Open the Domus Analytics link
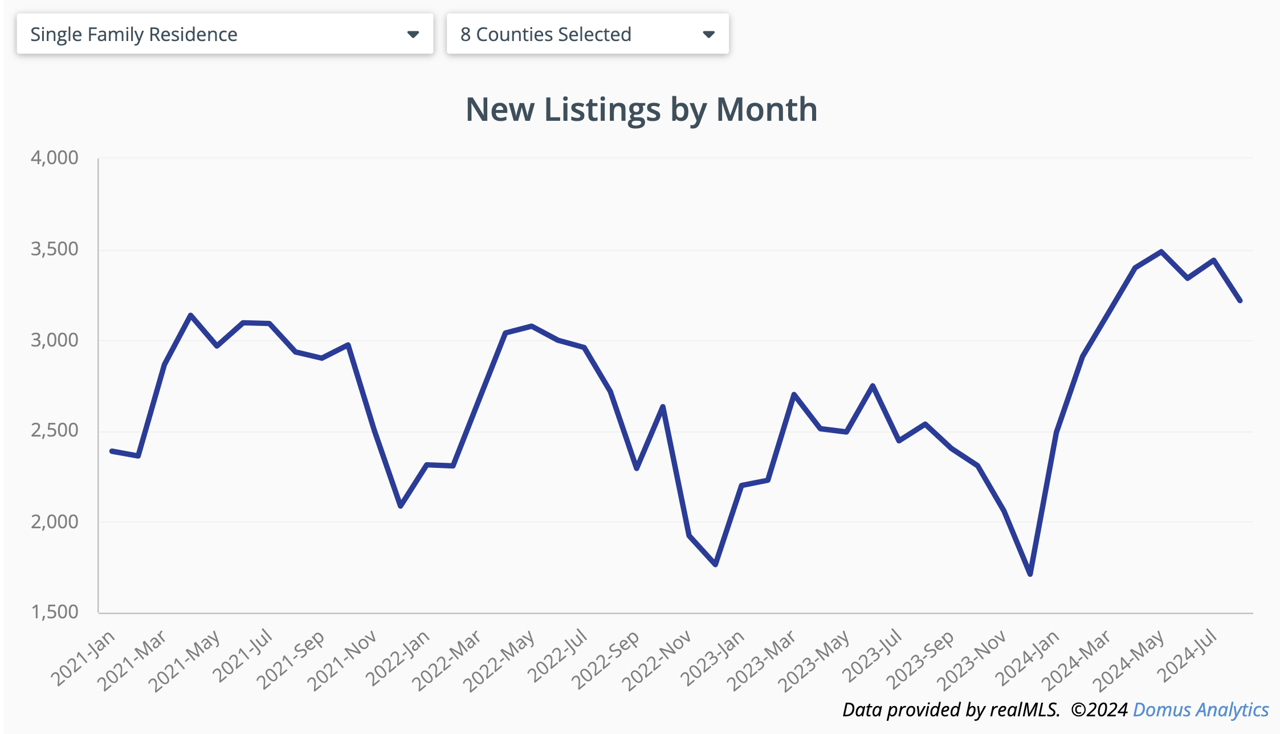 click(x=1200, y=710)
